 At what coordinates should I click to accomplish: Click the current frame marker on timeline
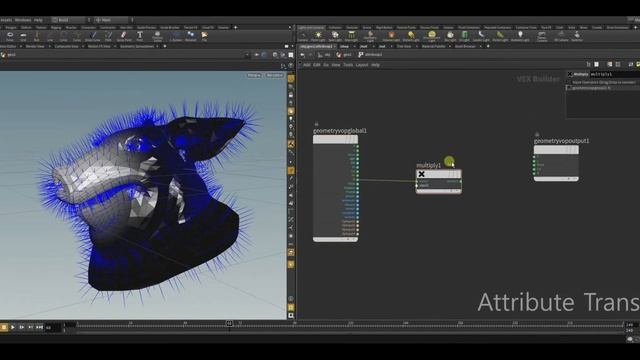(x=229, y=323)
